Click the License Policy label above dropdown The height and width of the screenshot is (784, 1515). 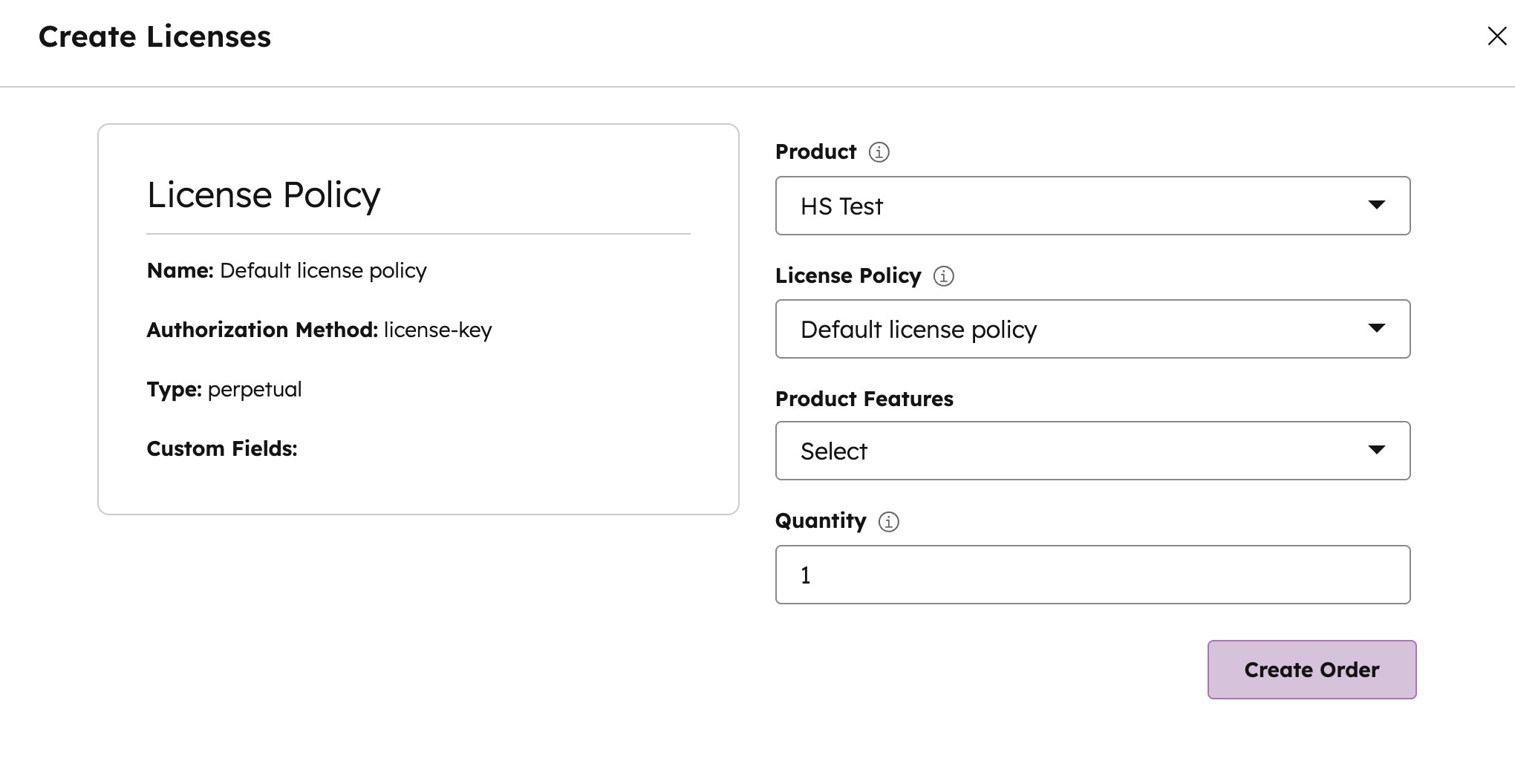pos(847,276)
